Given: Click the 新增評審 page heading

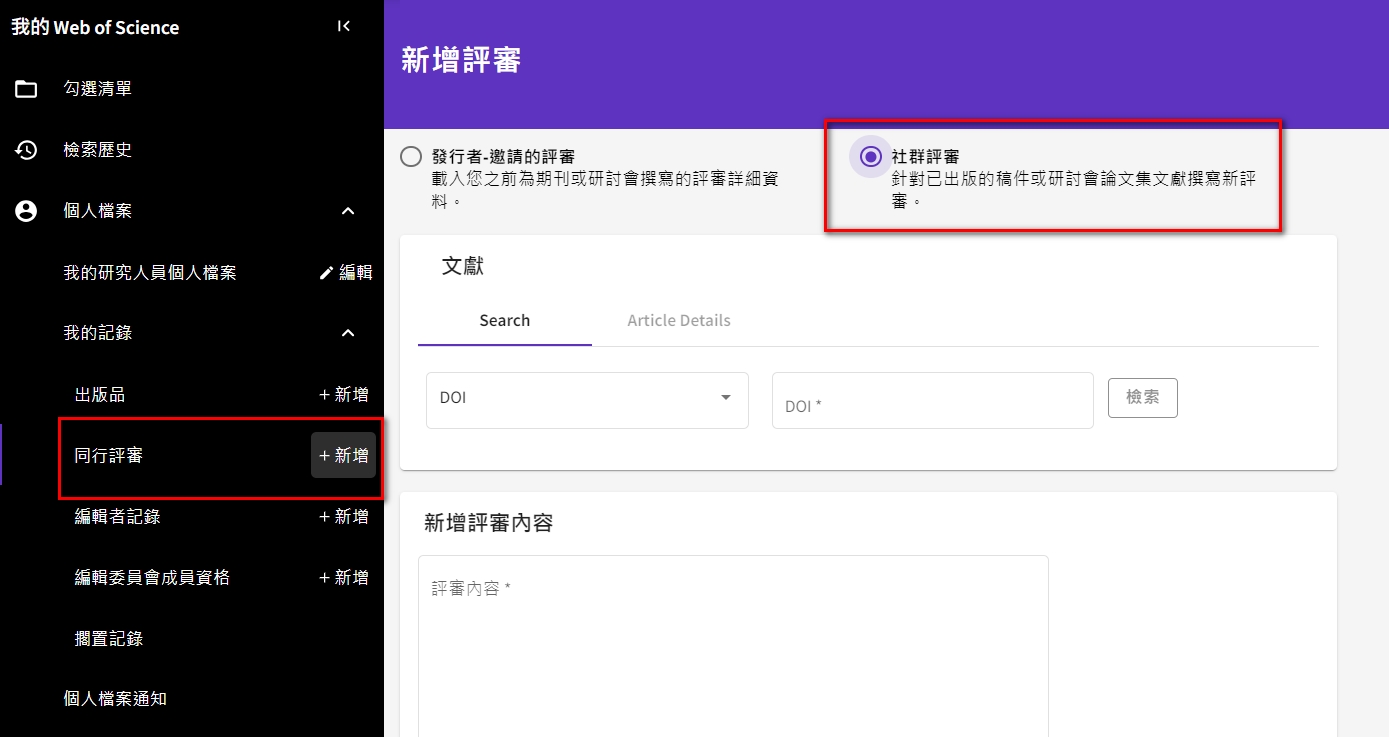Looking at the screenshot, I should 461,59.
